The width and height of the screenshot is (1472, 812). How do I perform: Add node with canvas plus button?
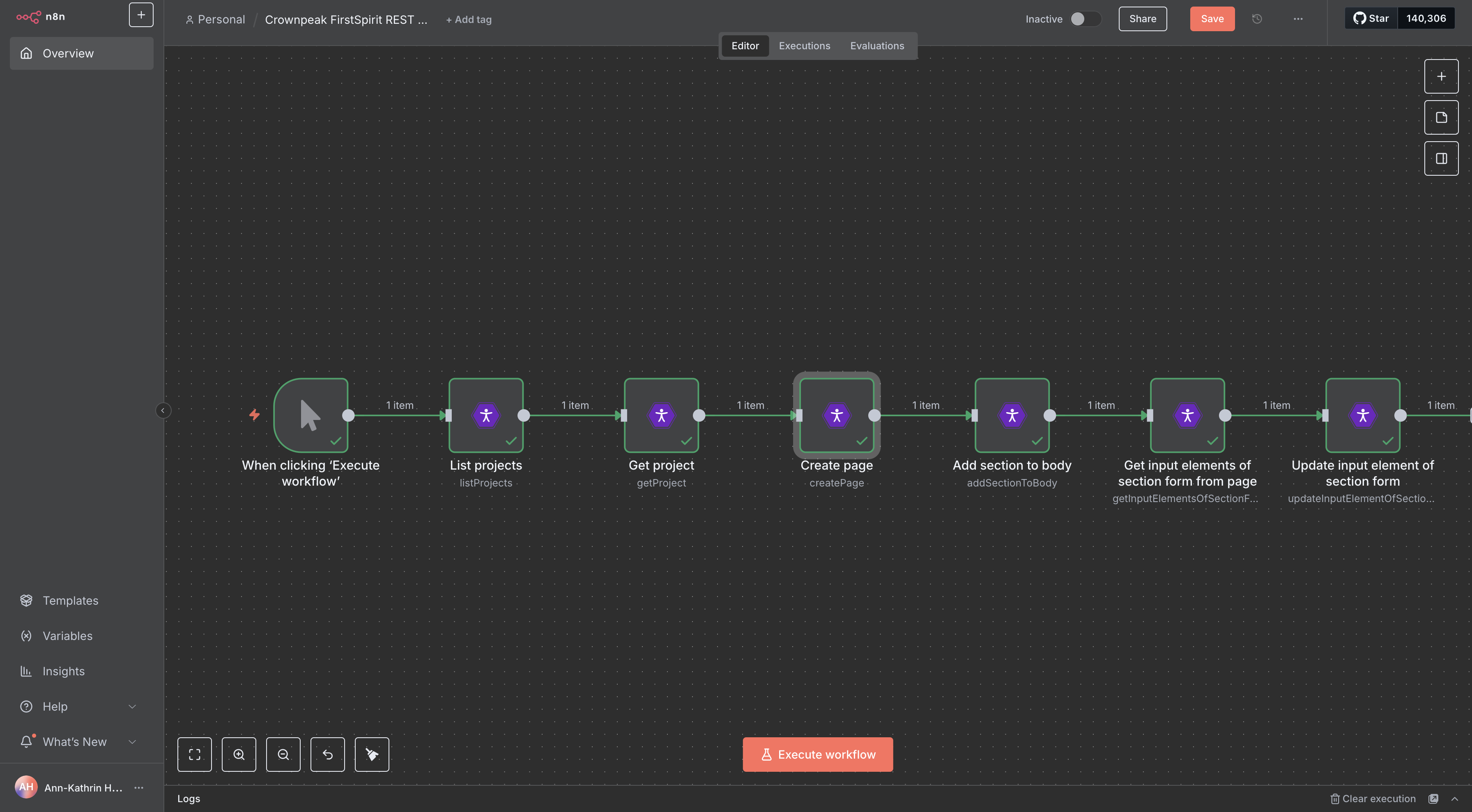pos(1441,76)
